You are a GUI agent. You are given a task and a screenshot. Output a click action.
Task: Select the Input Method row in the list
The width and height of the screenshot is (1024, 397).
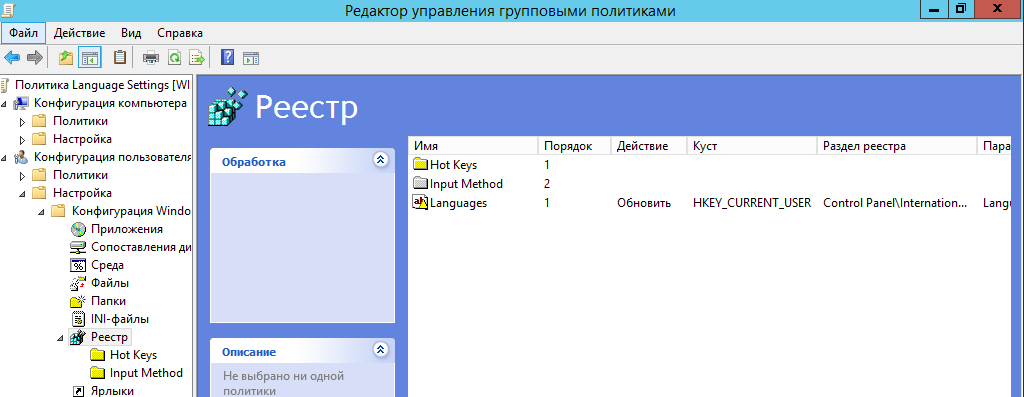(x=710, y=183)
